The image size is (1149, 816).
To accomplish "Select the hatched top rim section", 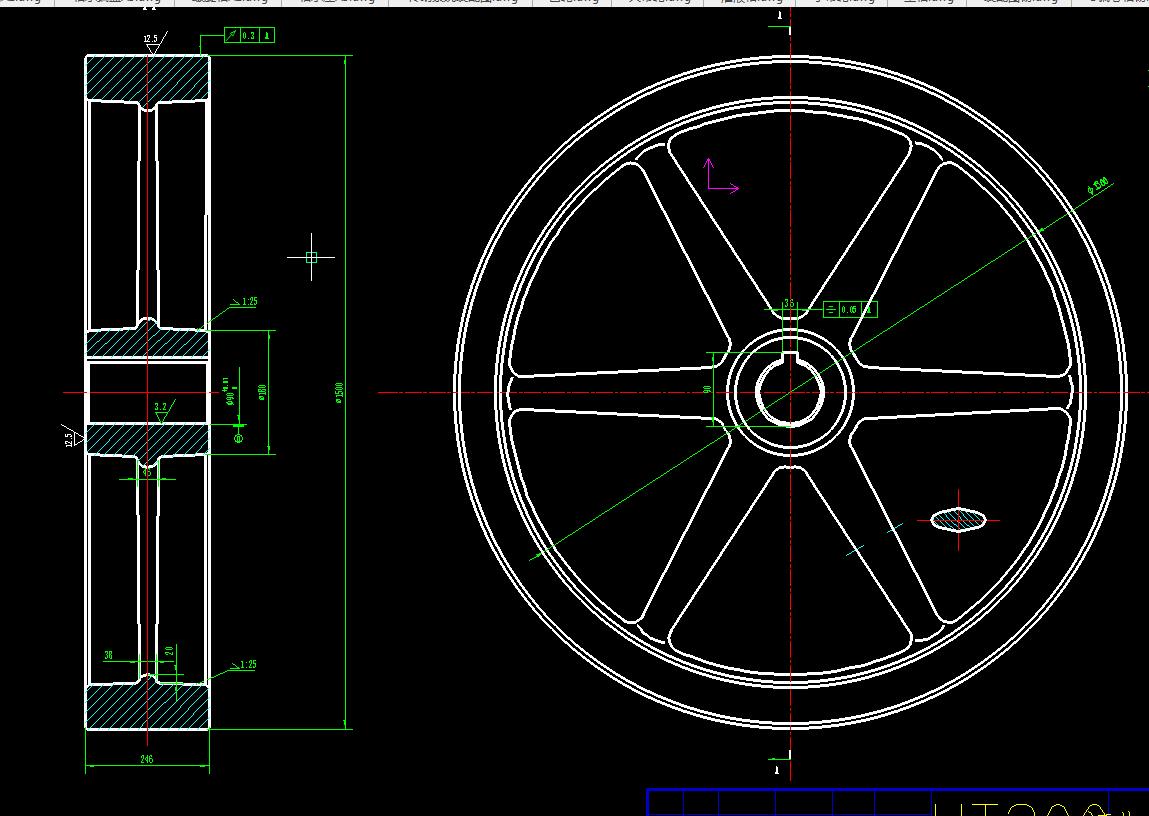I will pyautogui.click(x=147, y=78).
